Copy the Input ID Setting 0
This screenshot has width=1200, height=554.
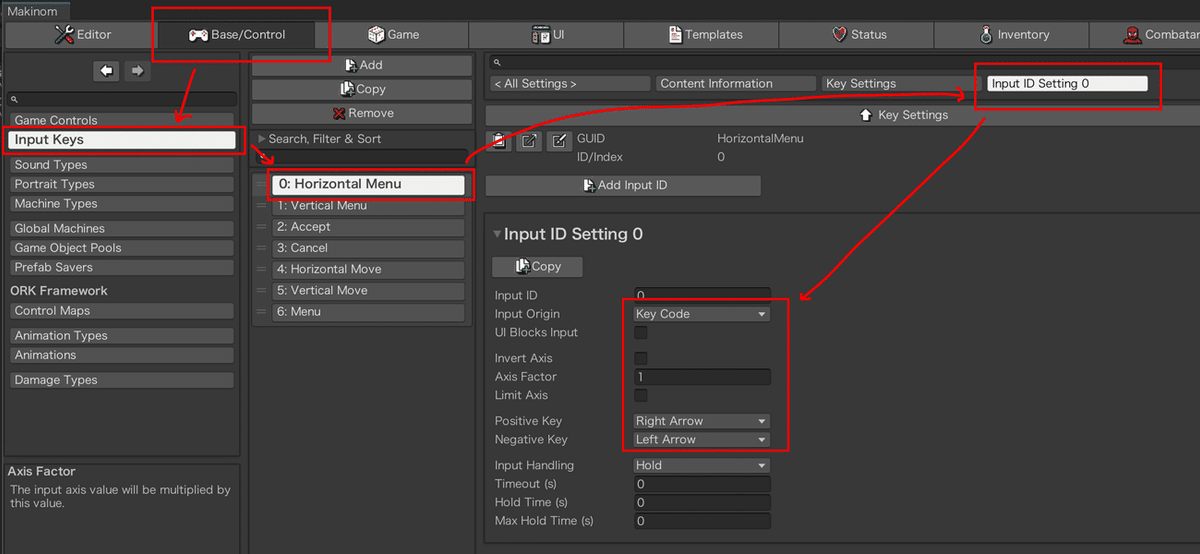537,267
